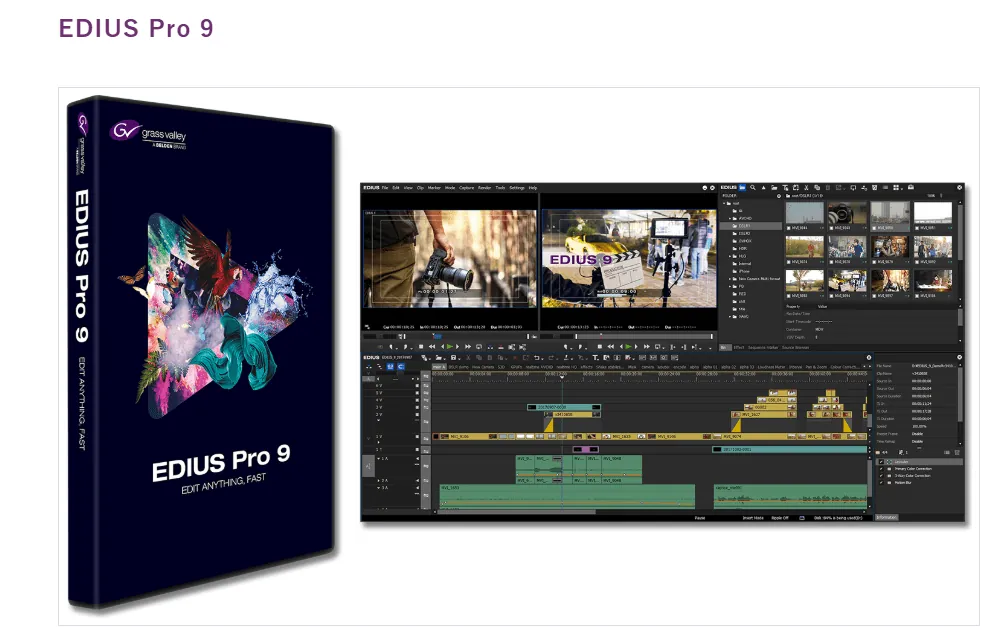Expand the 3 A audio track
This screenshot has height=641, width=997.
point(378,488)
